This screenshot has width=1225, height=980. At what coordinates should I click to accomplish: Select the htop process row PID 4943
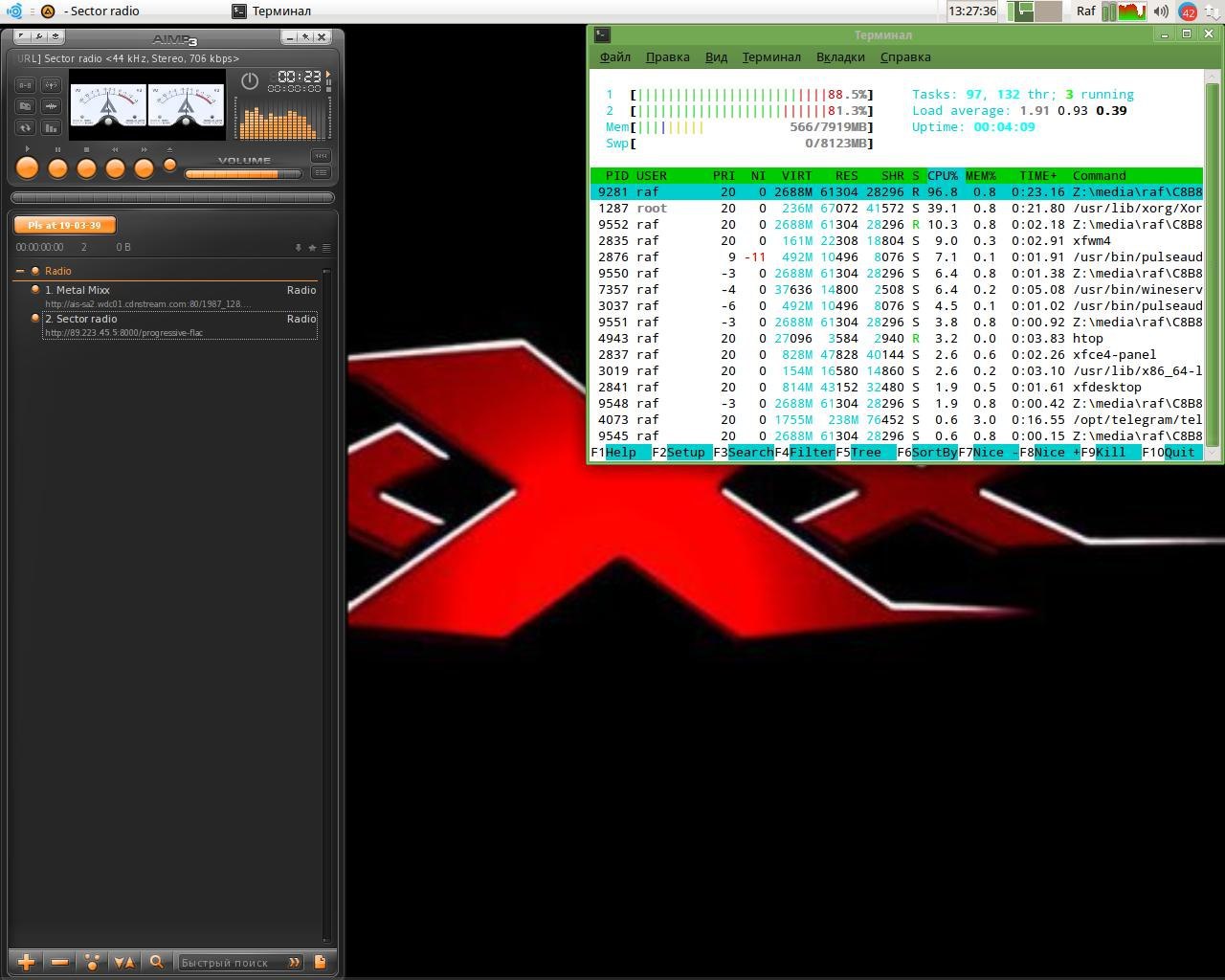click(x=897, y=339)
